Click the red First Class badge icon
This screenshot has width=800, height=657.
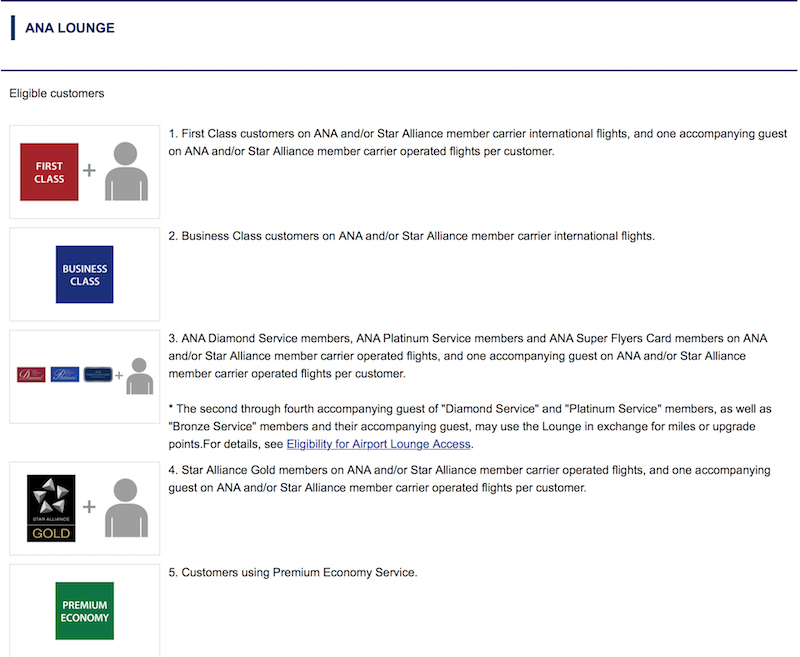[x=49, y=172]
